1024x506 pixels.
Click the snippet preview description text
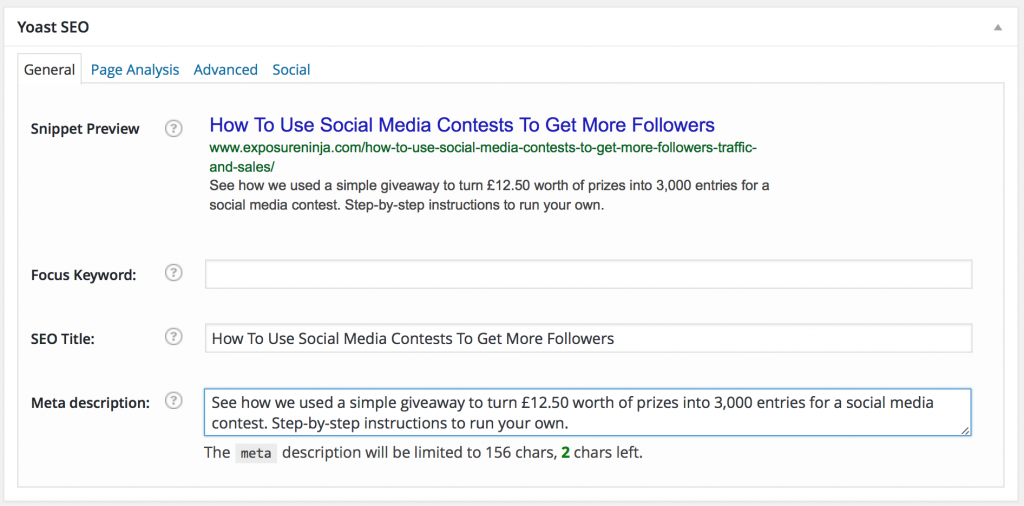488,195
